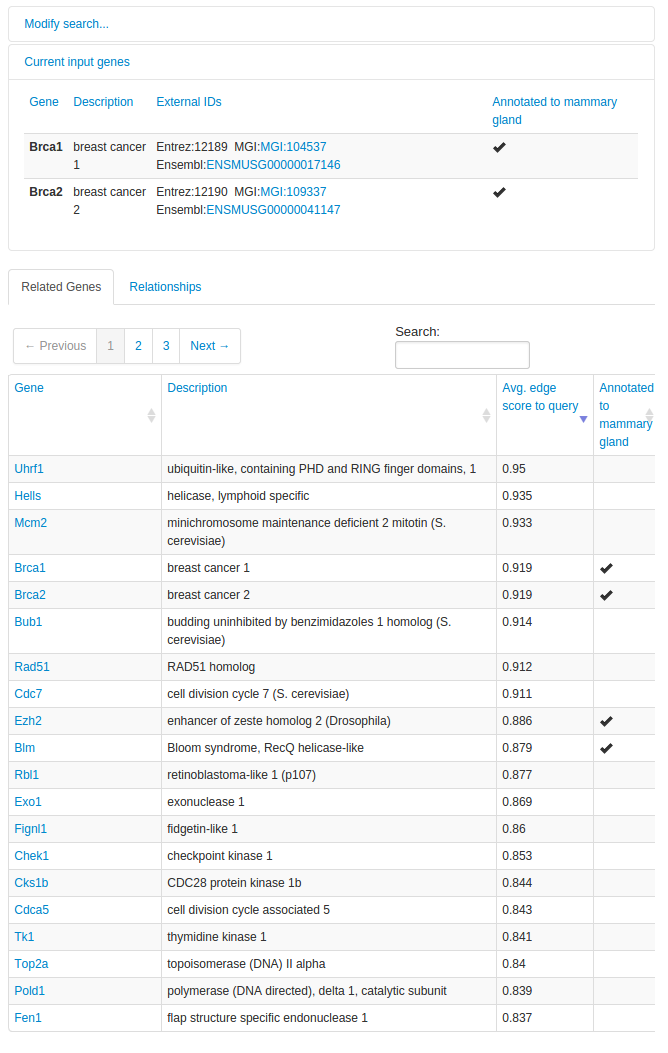
Task: Open MGI:104537 external link
Action: 293,147
